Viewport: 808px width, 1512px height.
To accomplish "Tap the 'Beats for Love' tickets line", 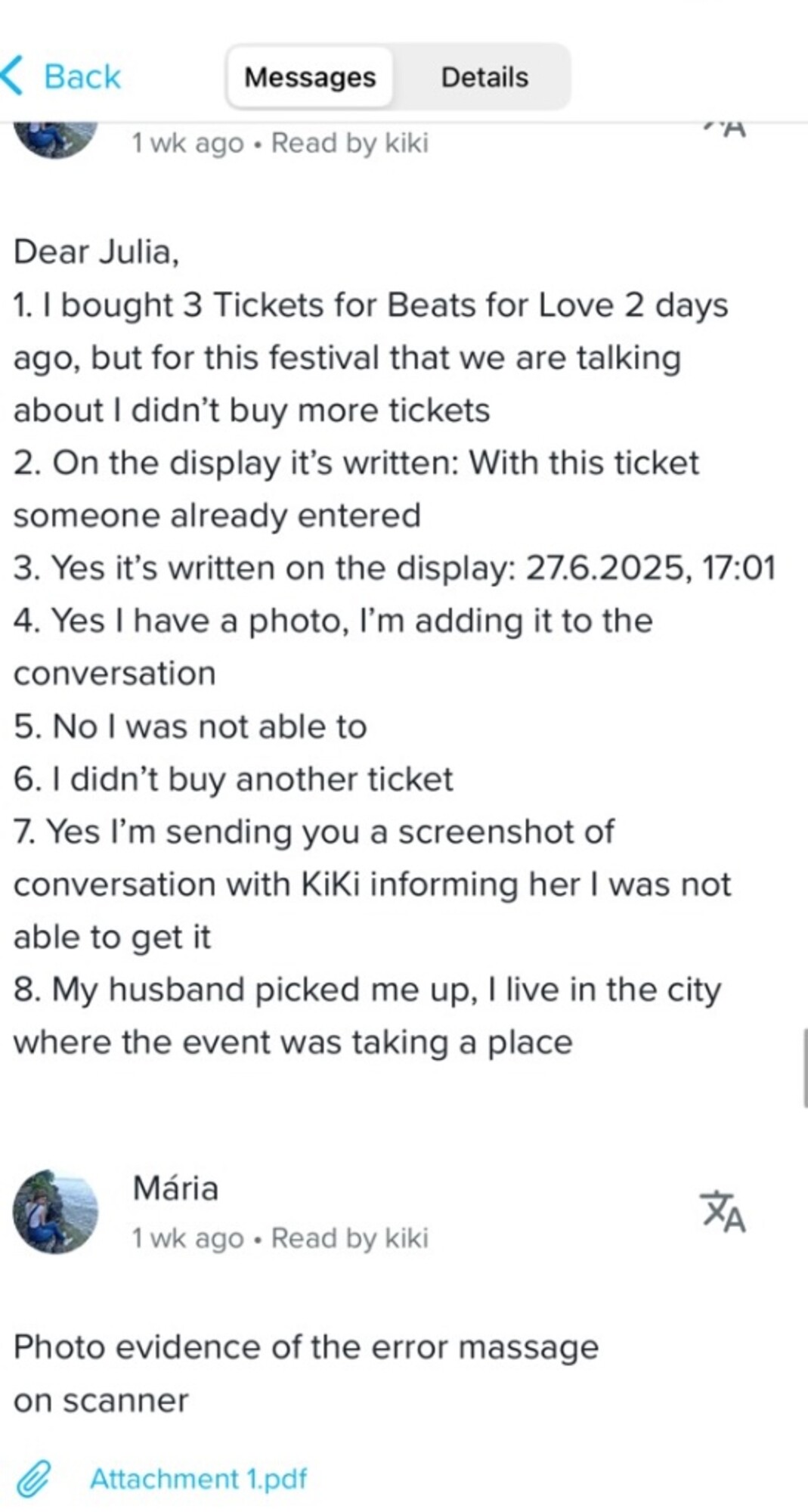I will click(370, 305).
